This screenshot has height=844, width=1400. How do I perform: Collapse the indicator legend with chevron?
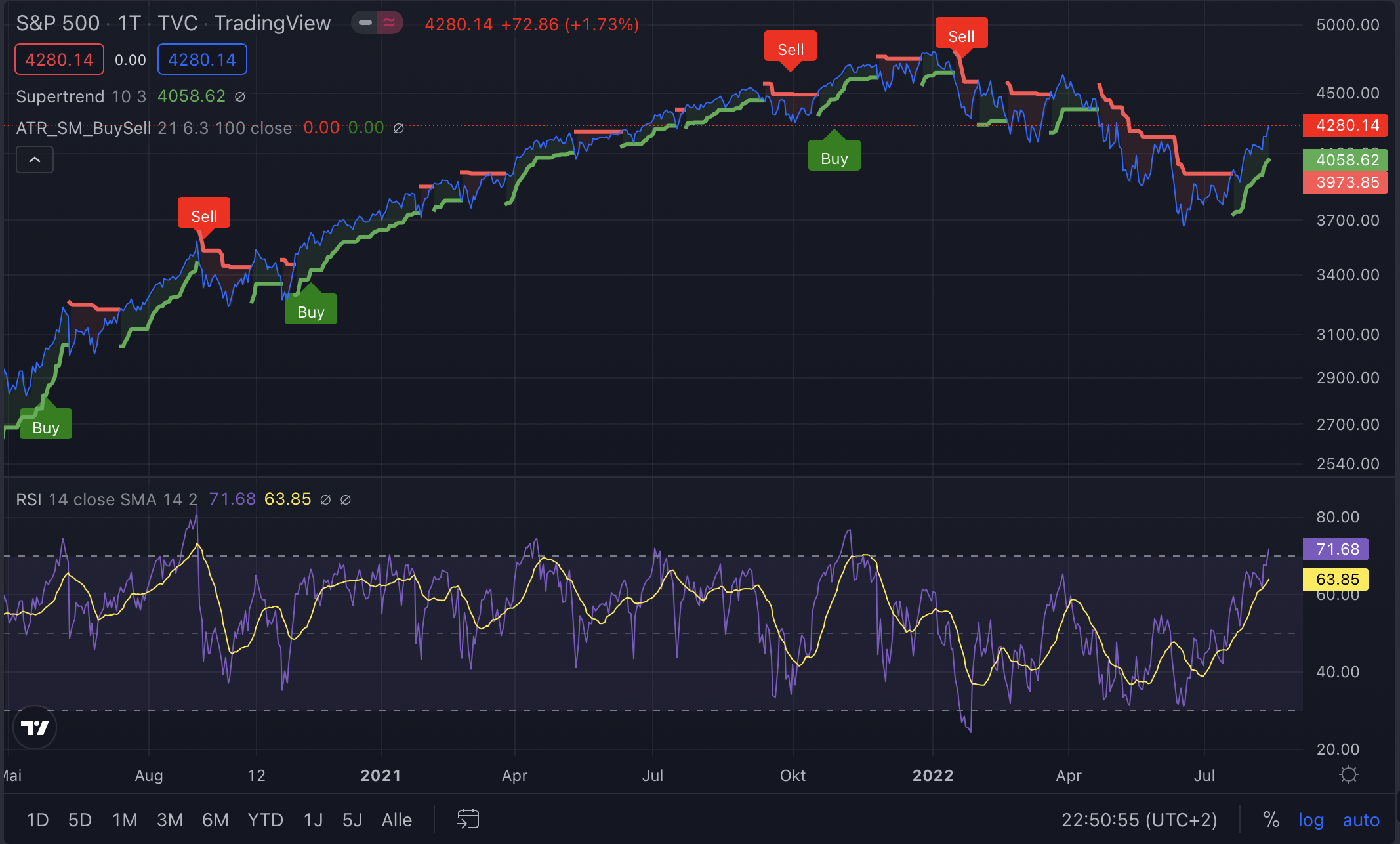tap(35, 159)
